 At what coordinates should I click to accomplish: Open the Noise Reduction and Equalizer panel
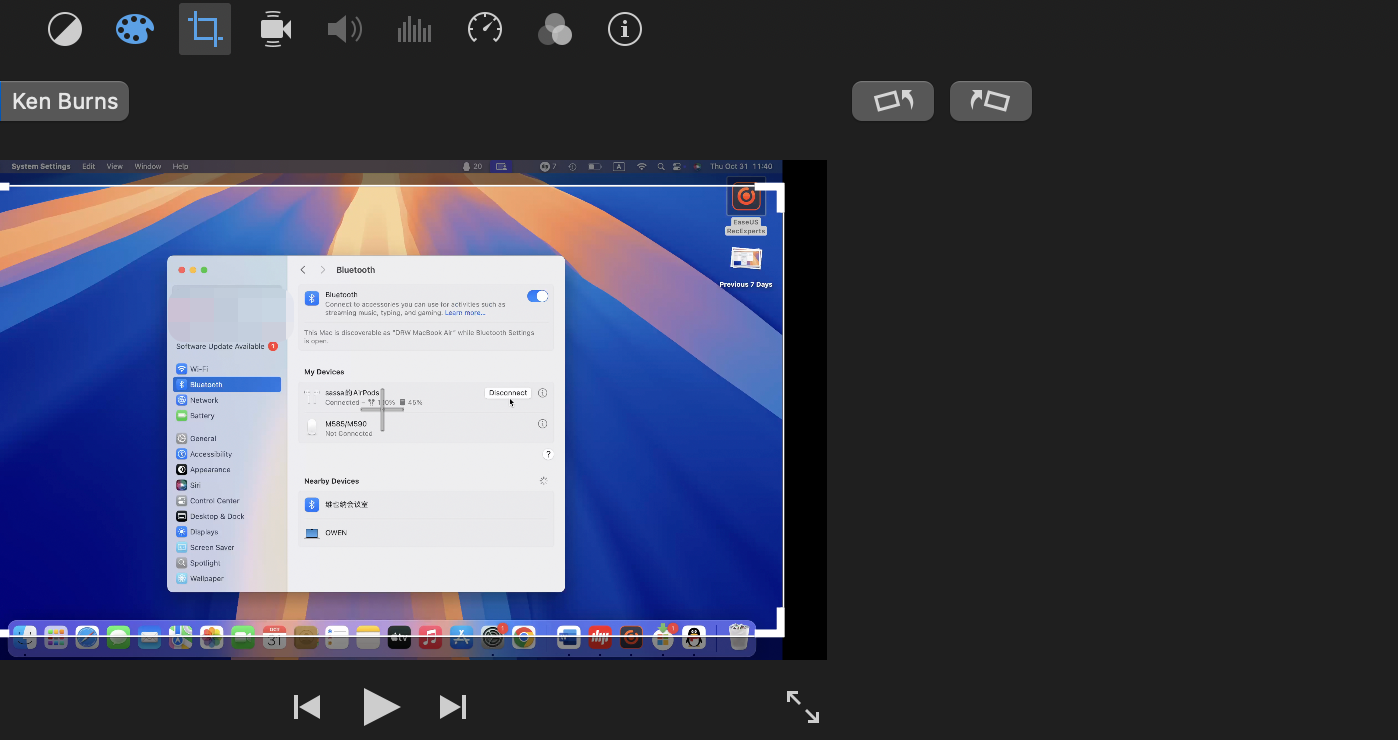pos(414,29)
